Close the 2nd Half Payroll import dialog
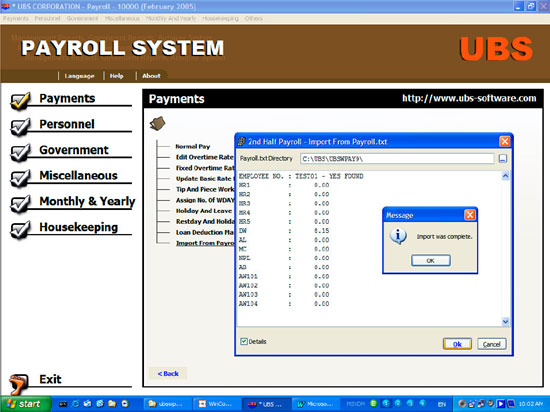 [x=504, y=141]
